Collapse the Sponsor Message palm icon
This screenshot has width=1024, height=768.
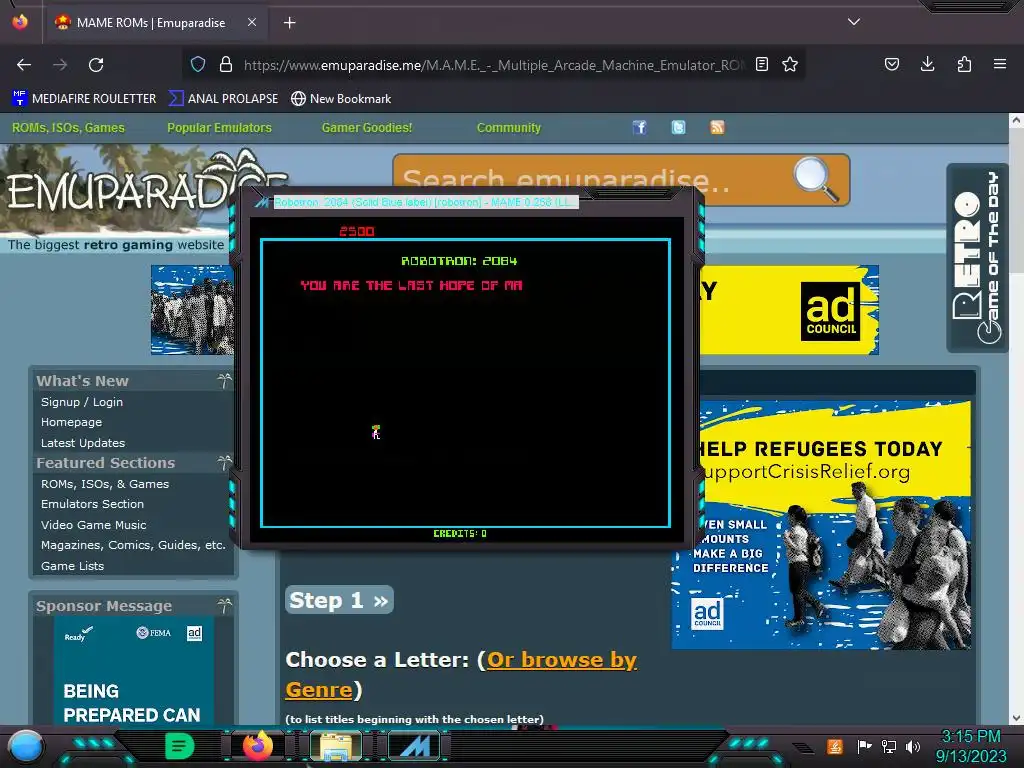[224, 605]
